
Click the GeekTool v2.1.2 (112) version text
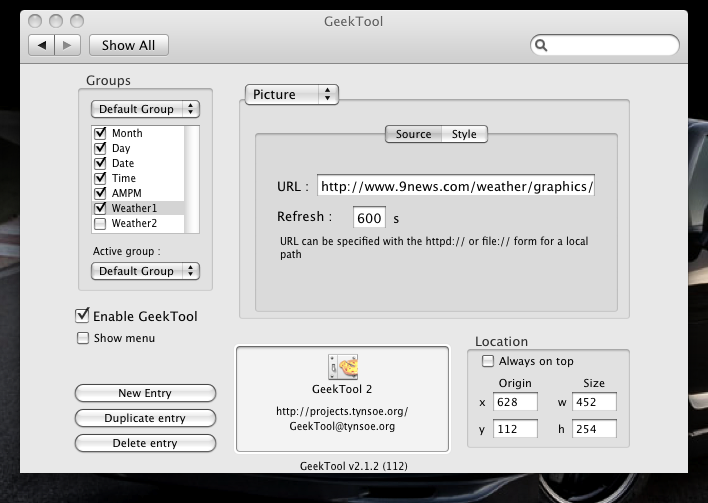[x=354, y=466]
